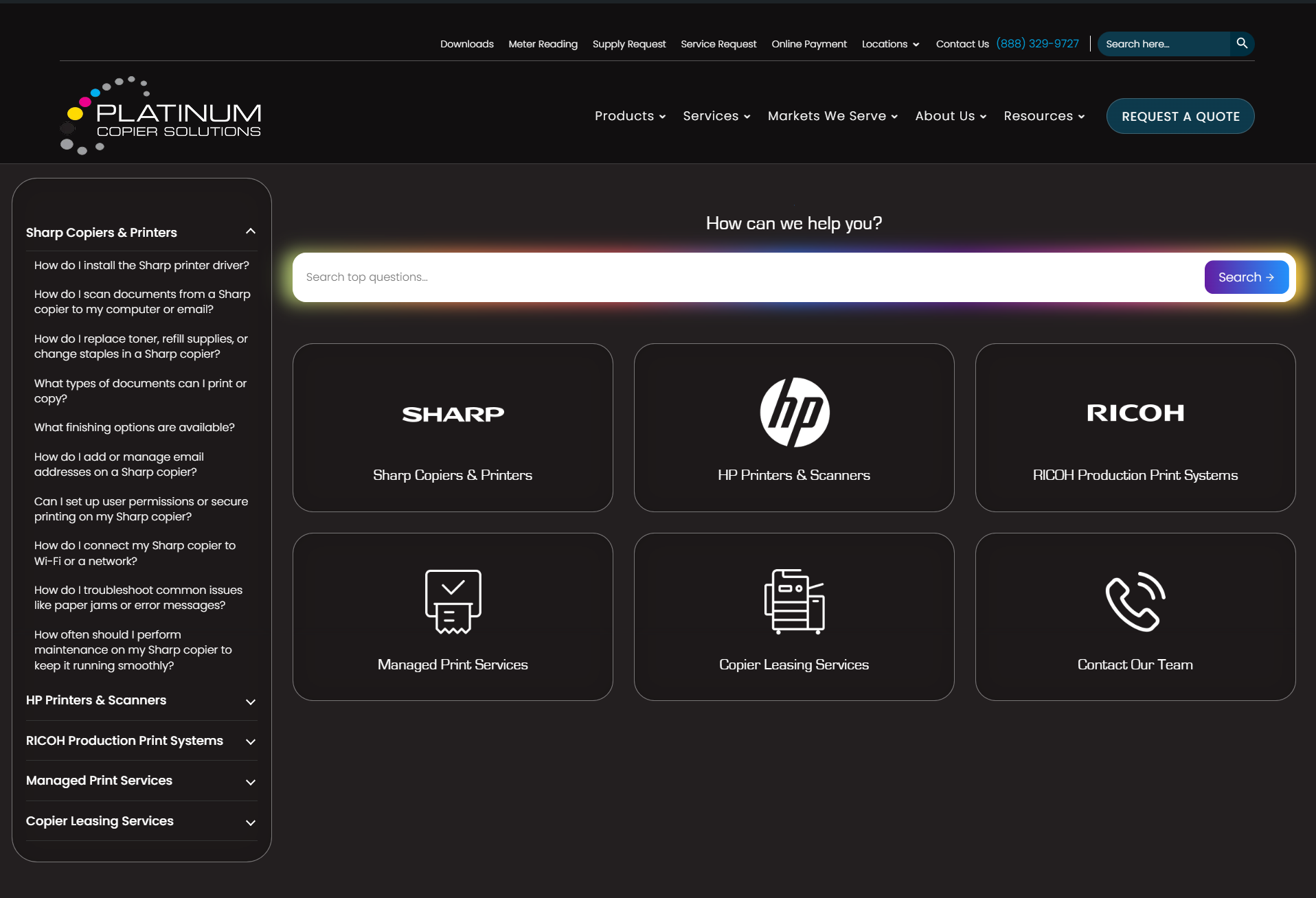Viewport: 1316px width, 898px height.
Task: Open 'What types of documents can I print or copy?'
Action: (x=140, y=391)
